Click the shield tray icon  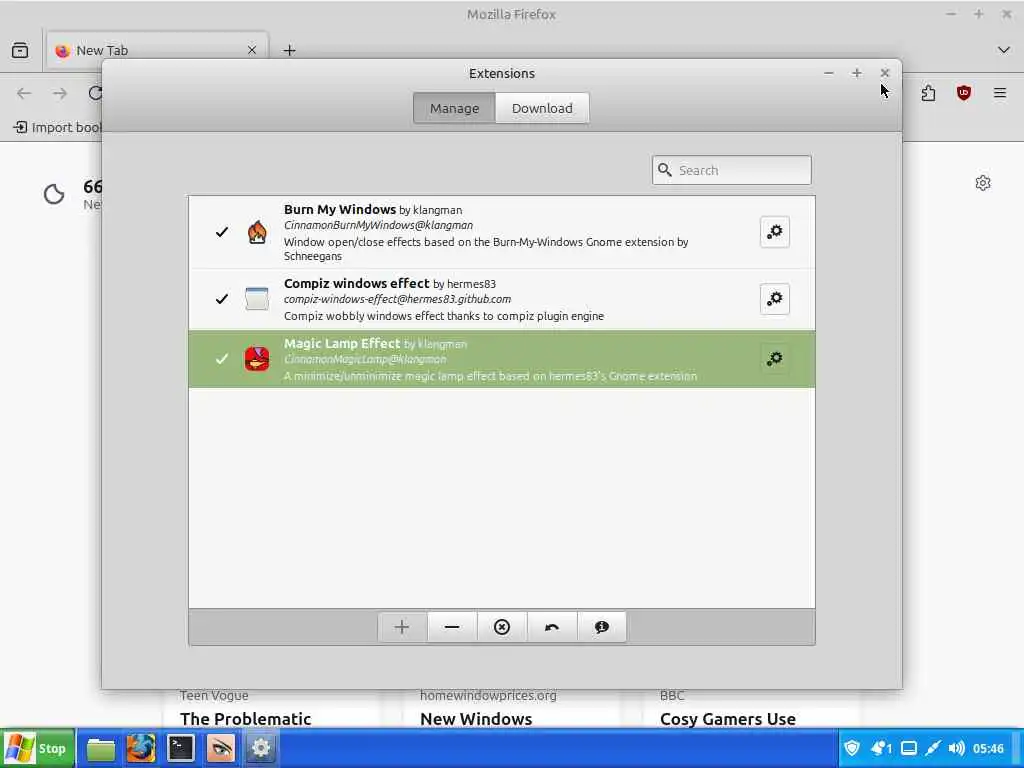852,748
